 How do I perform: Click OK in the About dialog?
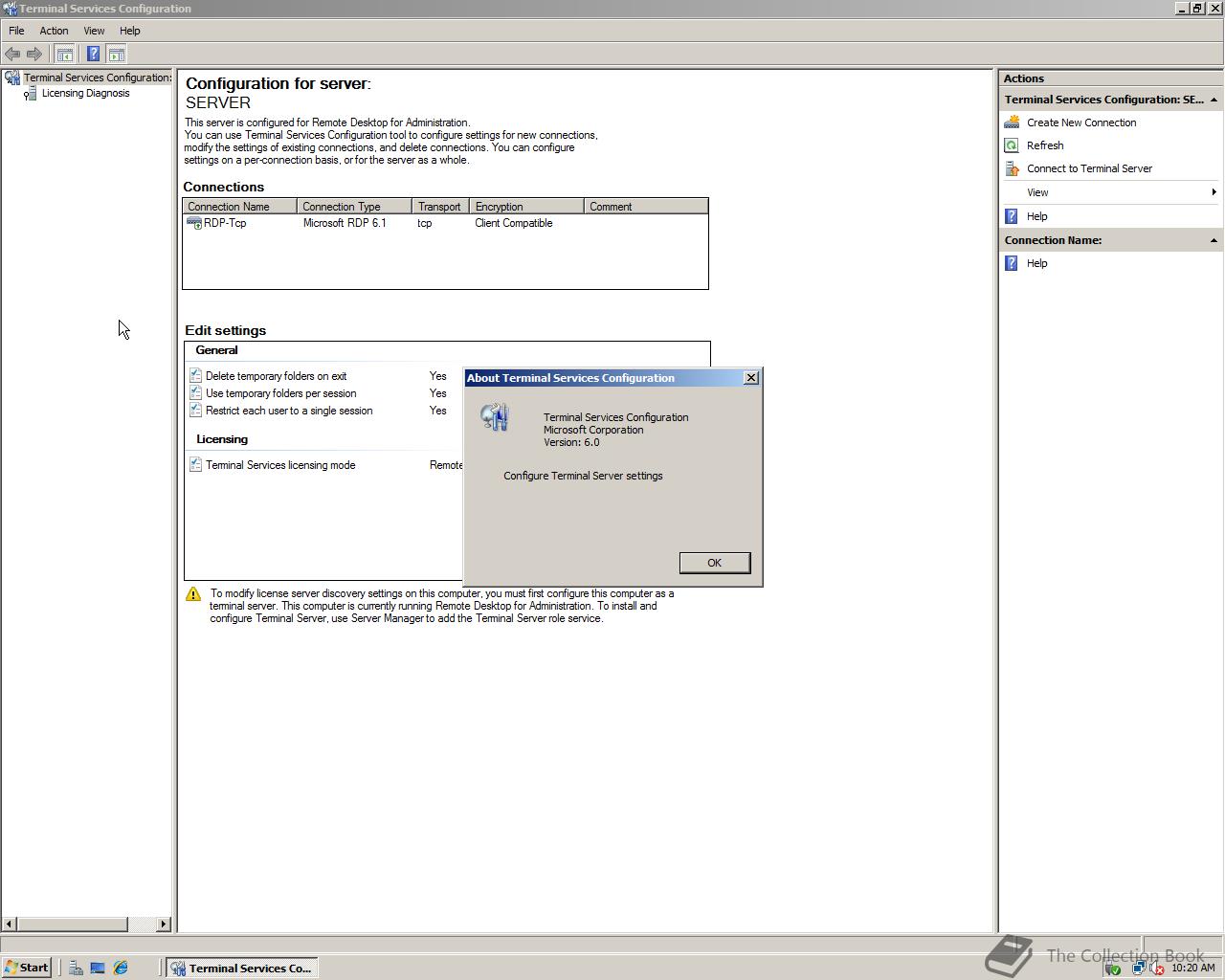point(714,563)
